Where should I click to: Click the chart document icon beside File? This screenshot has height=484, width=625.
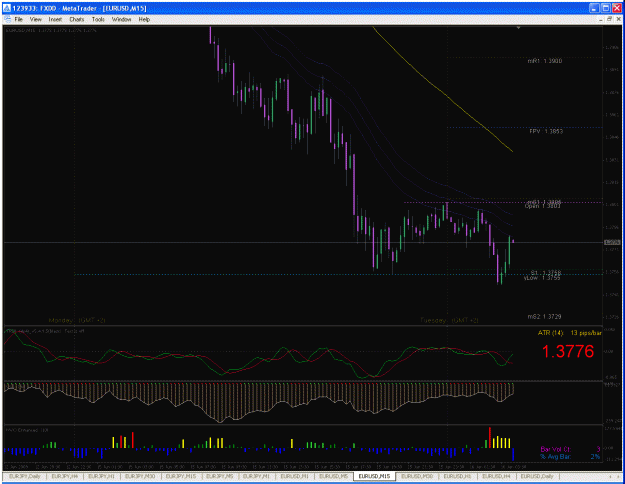(7, 19)
